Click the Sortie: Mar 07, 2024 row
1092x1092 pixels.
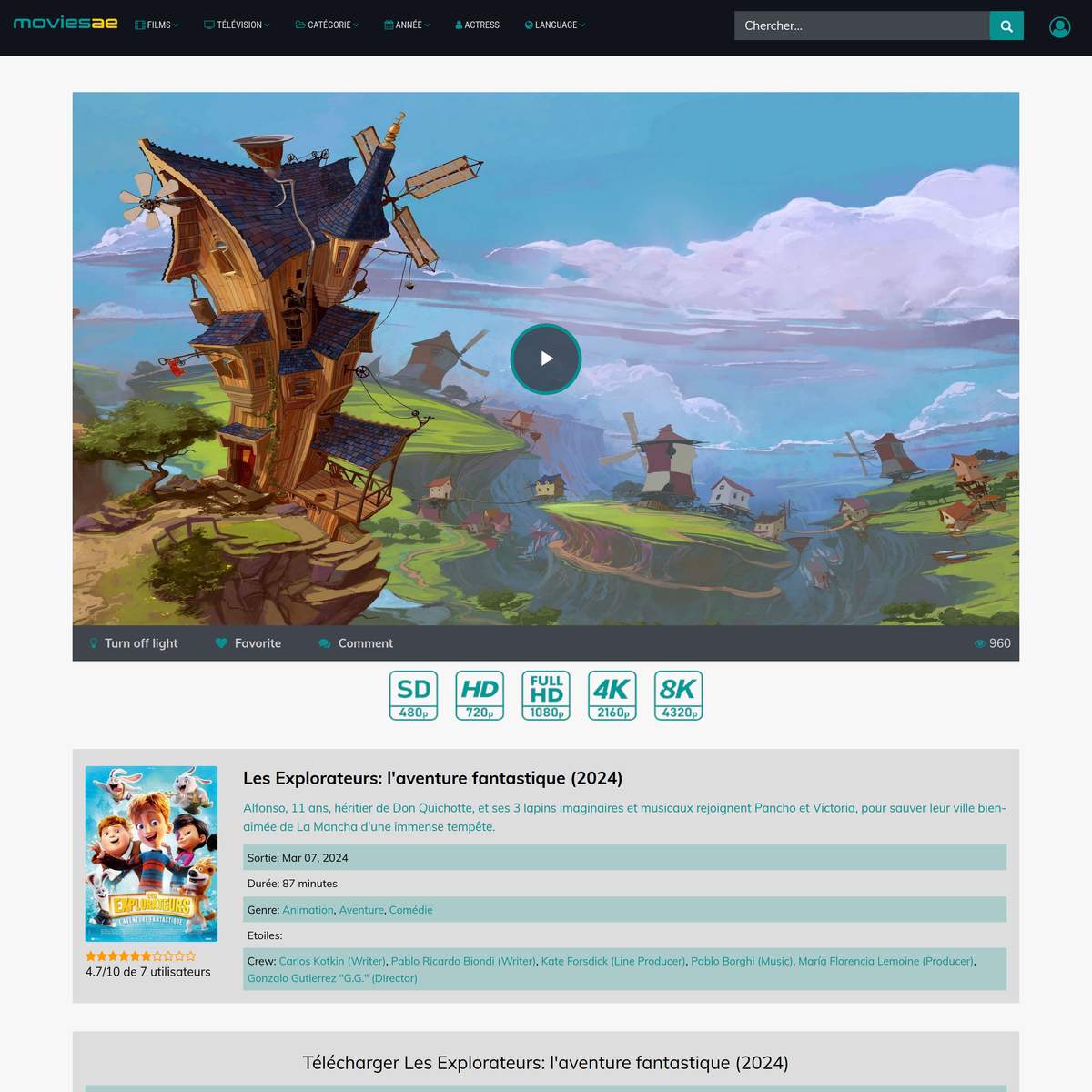624,857
